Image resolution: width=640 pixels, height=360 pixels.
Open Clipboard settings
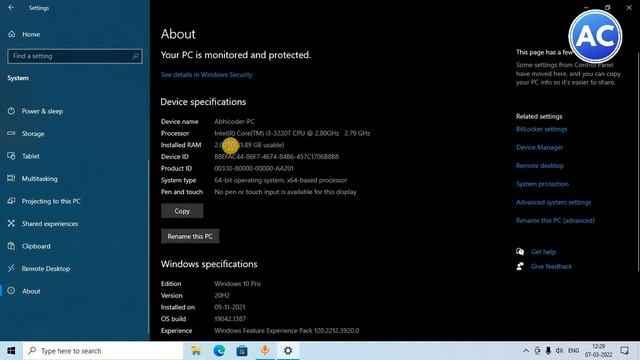[x=36, y=246]
